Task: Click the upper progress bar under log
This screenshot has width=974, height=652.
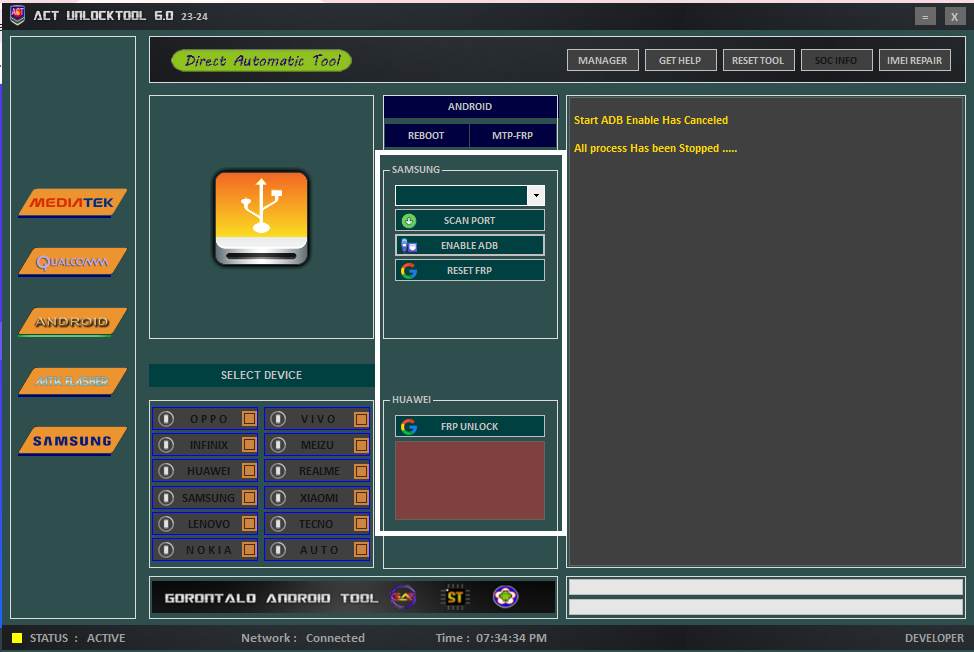Action: [x=766, y=587]
